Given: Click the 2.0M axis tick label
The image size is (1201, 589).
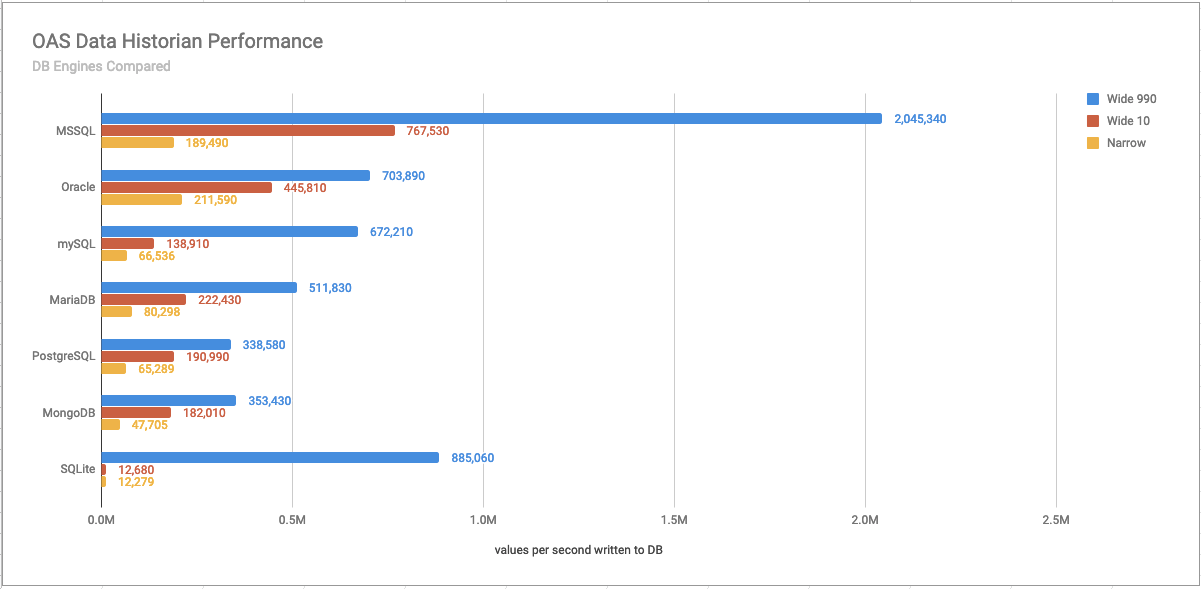Looking at the screenshot, I should click(x=865, y=521).
